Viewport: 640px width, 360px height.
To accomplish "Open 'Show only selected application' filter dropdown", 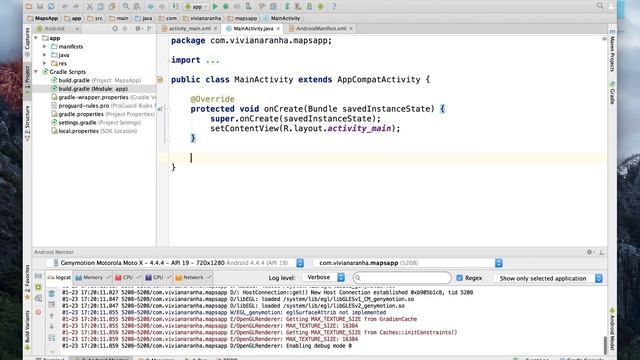I will click(548, 278).
